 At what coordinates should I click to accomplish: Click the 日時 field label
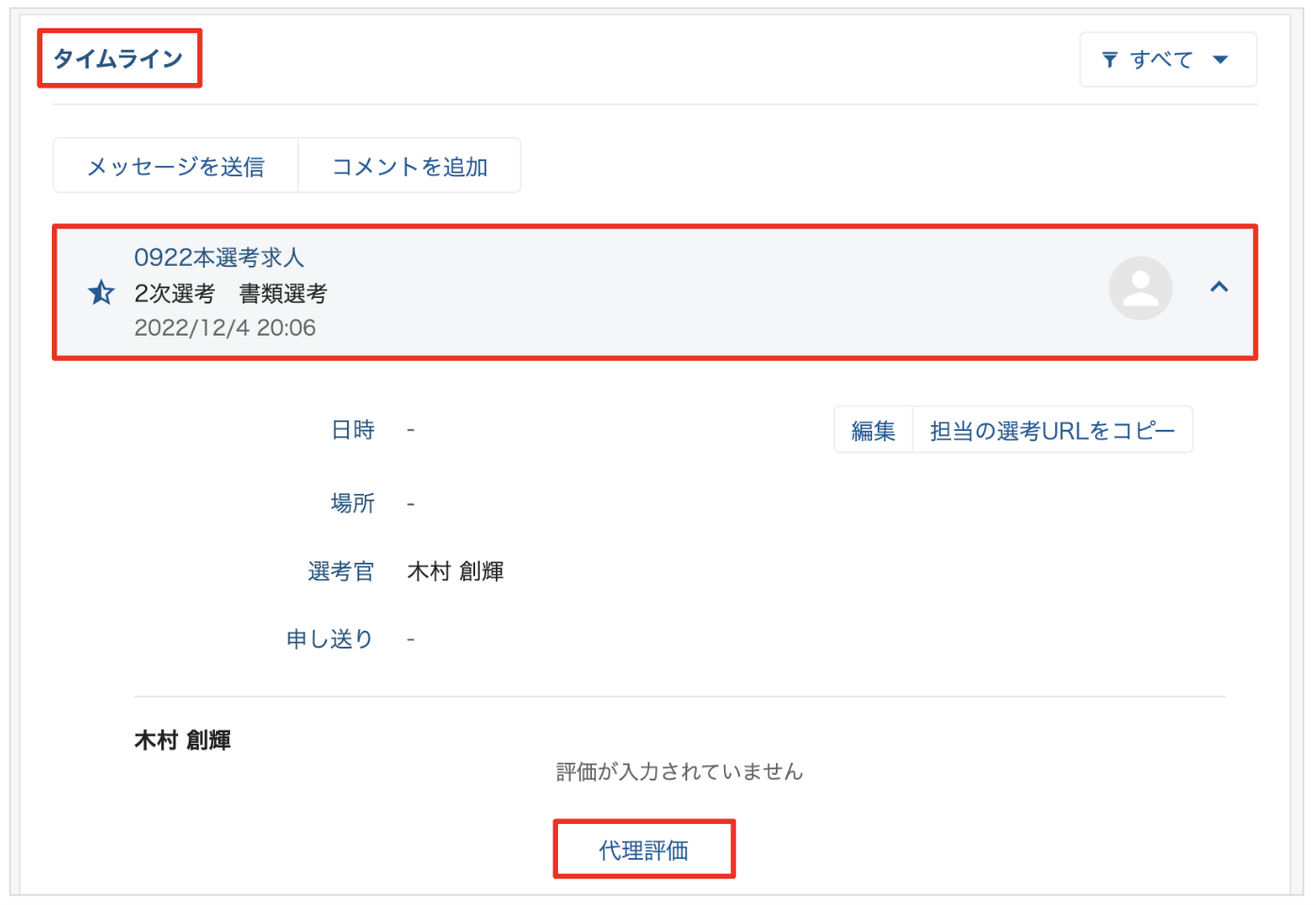(x=353, y=431)
